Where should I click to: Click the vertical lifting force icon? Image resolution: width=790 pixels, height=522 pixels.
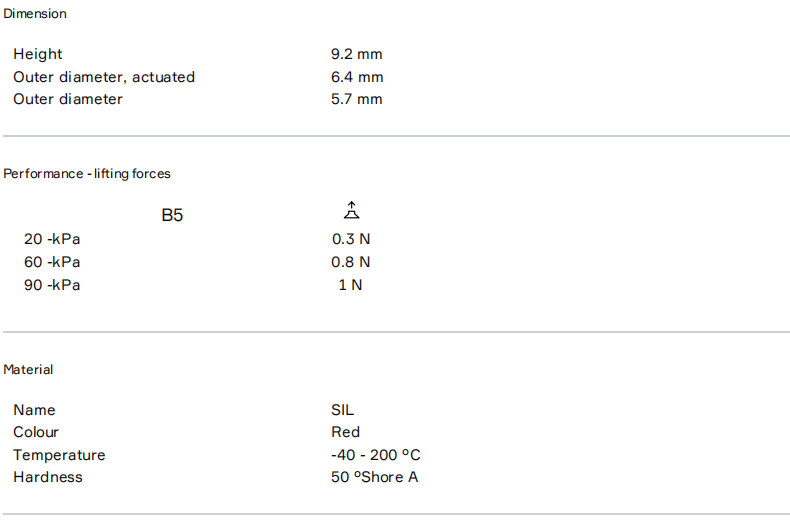point(351,211)
